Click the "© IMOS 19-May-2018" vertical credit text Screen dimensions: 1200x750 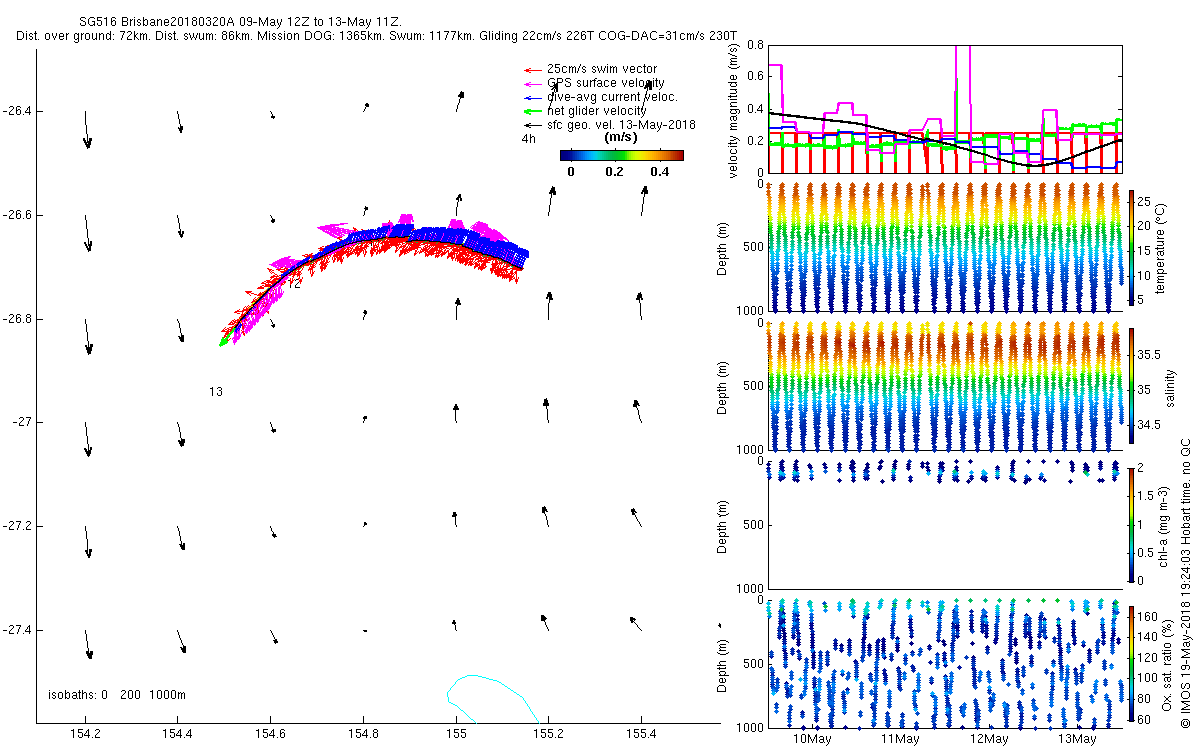[1185, 665]
